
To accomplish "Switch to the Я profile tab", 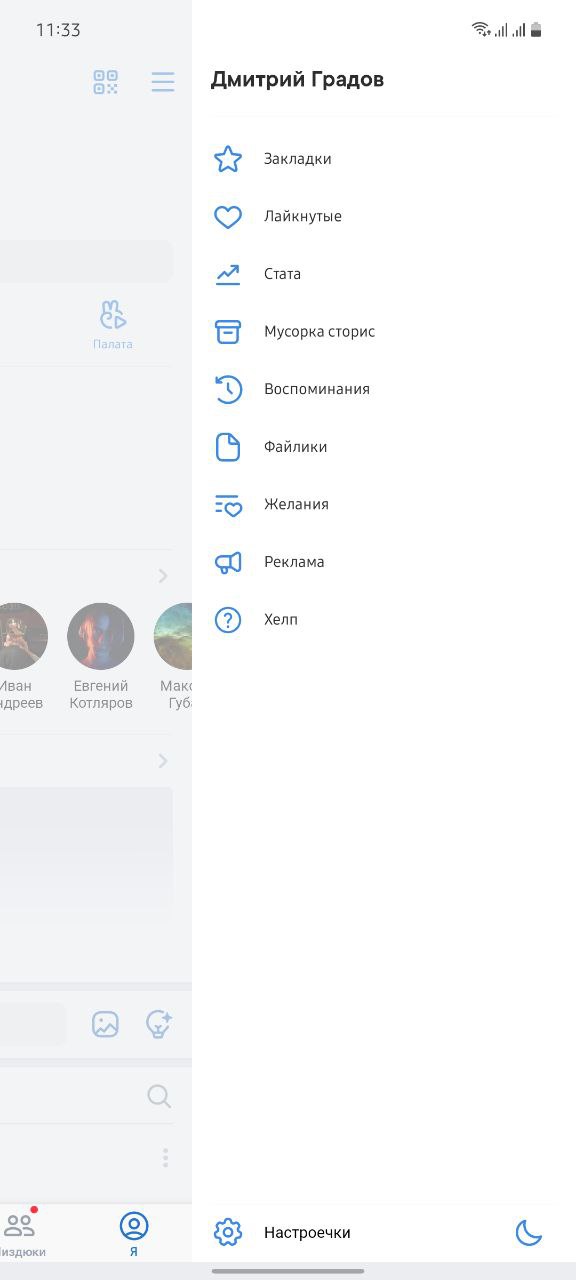I will (133, 1234).
